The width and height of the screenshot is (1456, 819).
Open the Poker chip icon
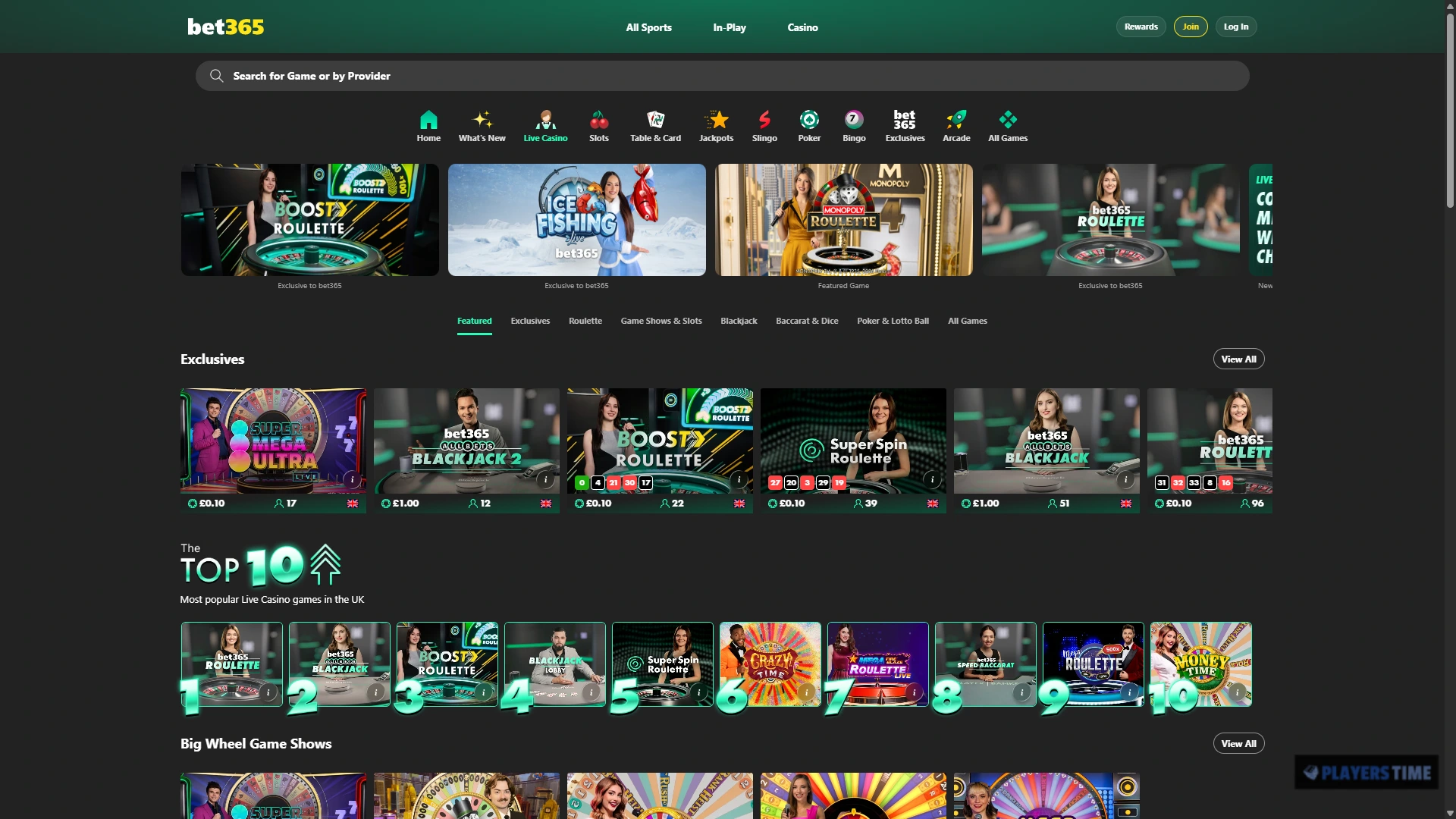[809, 126]
